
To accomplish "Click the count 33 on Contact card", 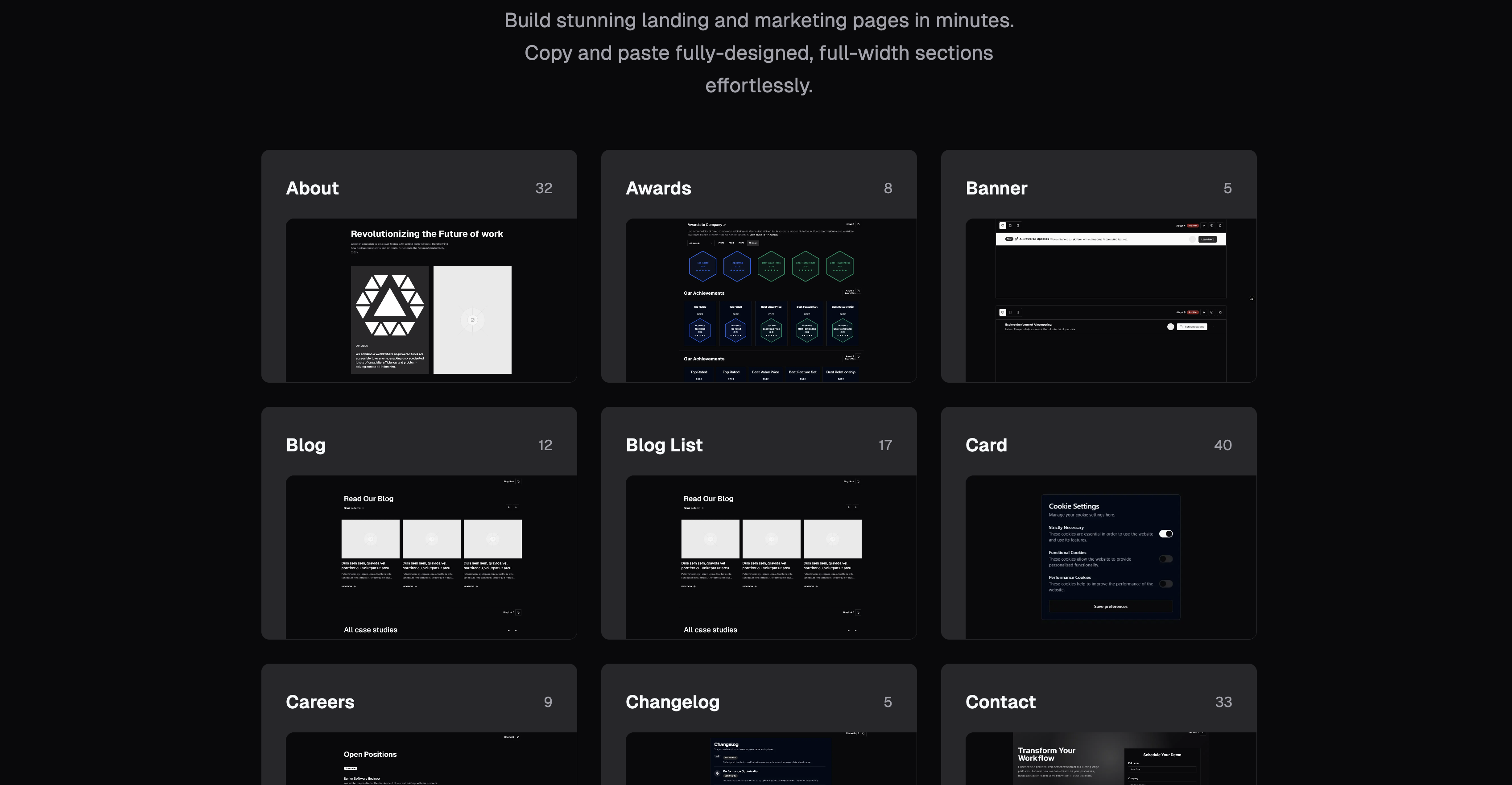I will coord(1223,702).
